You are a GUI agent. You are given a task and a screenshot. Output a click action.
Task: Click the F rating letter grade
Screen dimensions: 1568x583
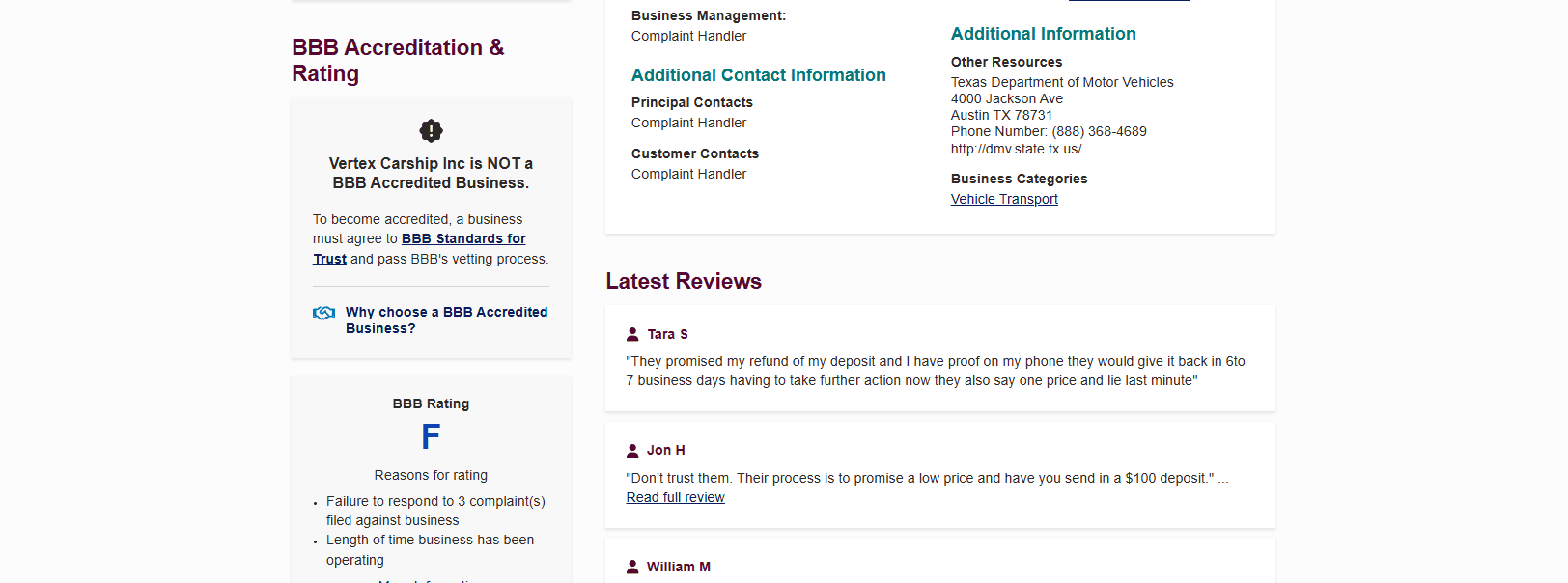coord(431,437)
